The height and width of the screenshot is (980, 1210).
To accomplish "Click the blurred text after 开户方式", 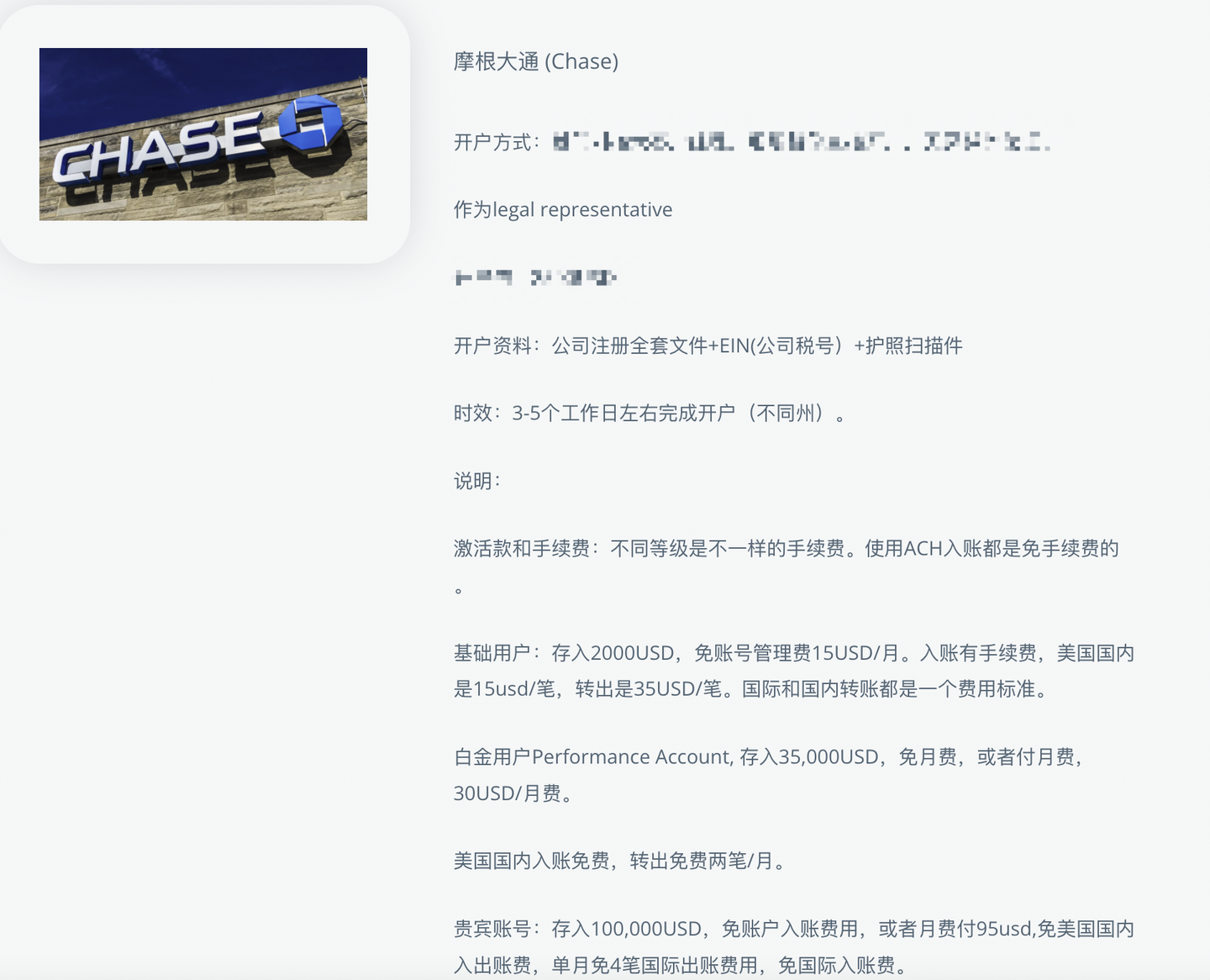I will (x=798, y=142).
